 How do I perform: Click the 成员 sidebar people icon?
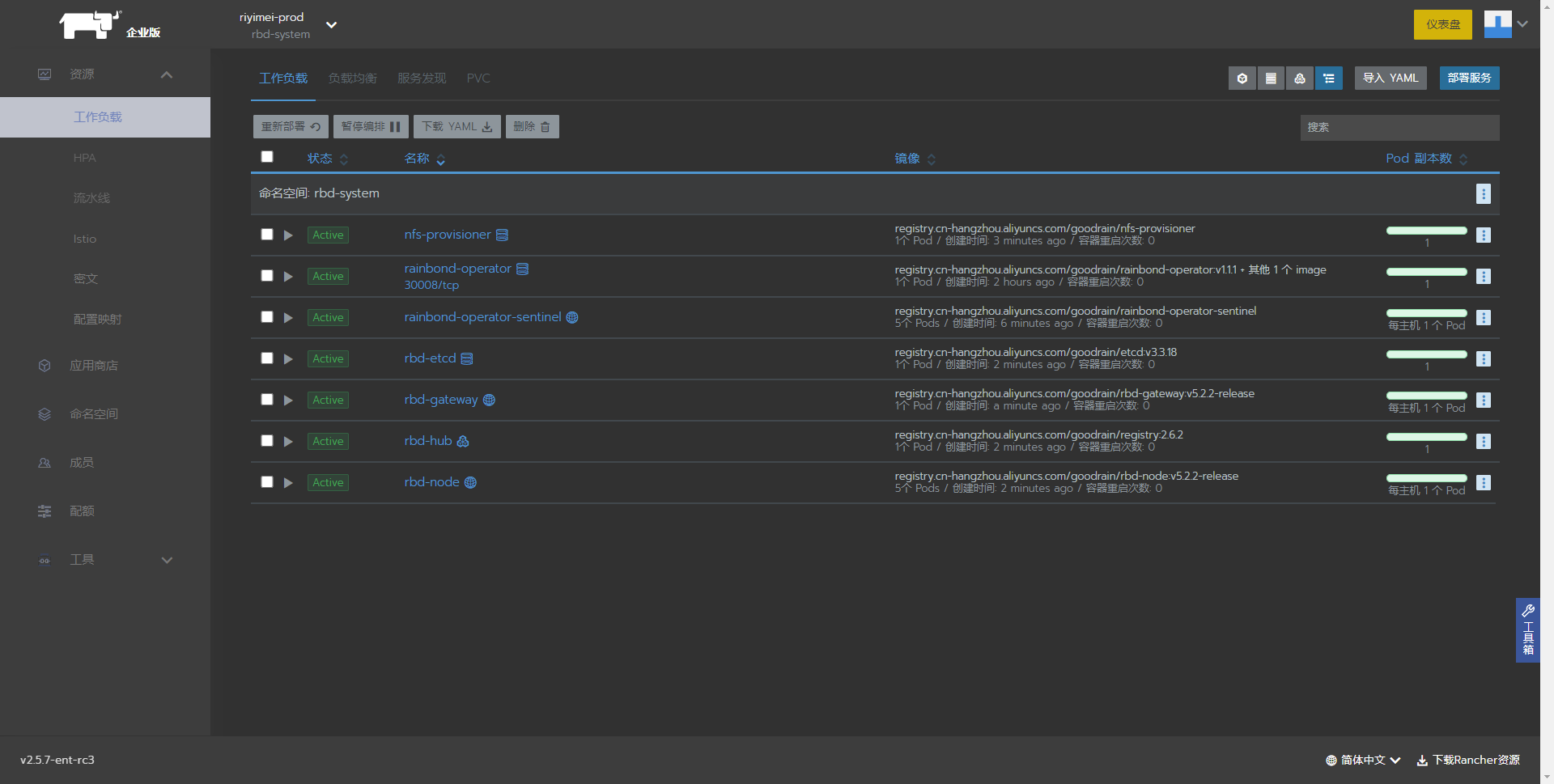pos(45,463)
